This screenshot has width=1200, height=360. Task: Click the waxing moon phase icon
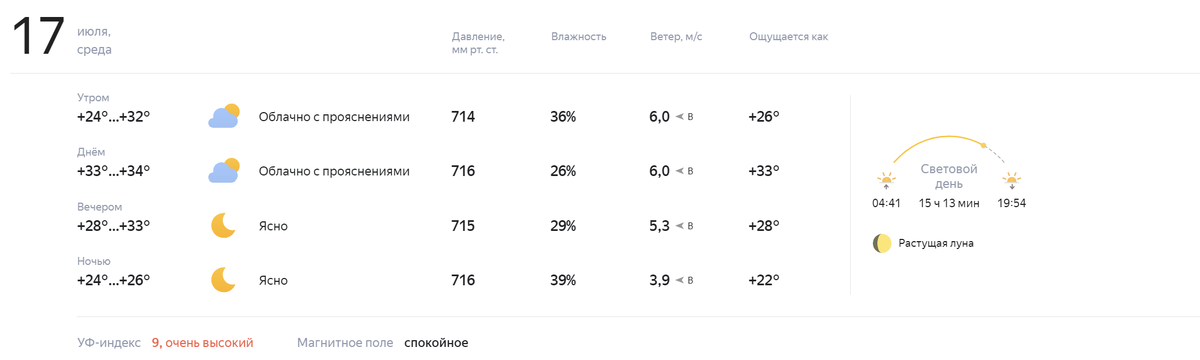[882, 243]
